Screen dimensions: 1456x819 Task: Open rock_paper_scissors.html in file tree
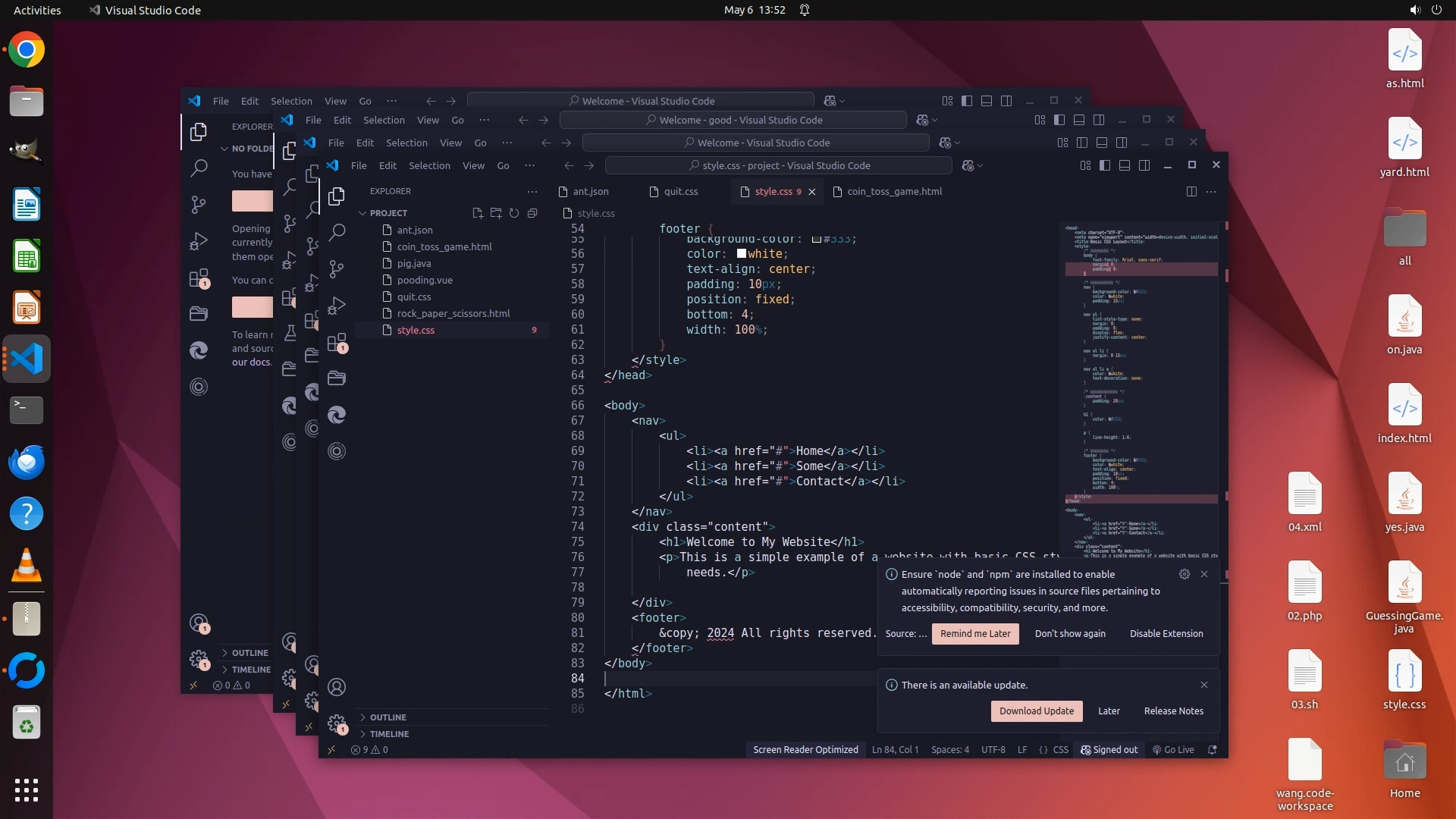click(453, 313)
